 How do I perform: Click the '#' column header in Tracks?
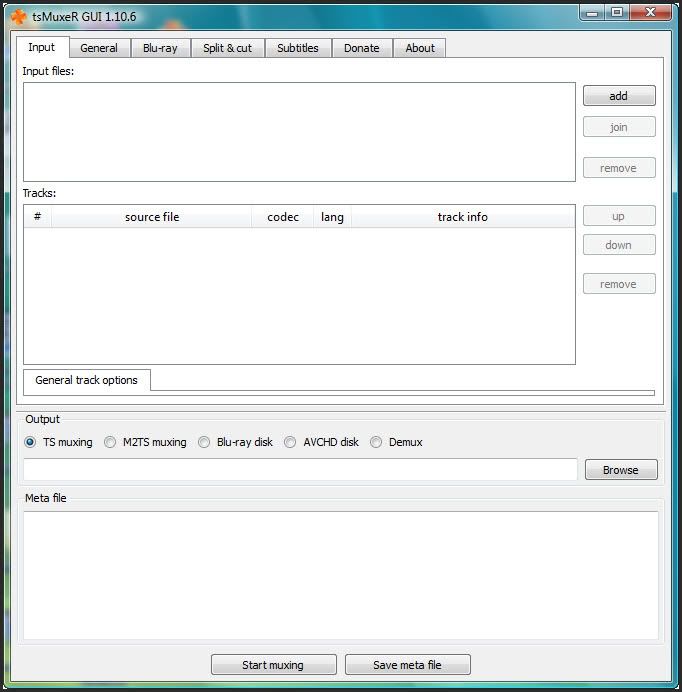click(38, 217)
